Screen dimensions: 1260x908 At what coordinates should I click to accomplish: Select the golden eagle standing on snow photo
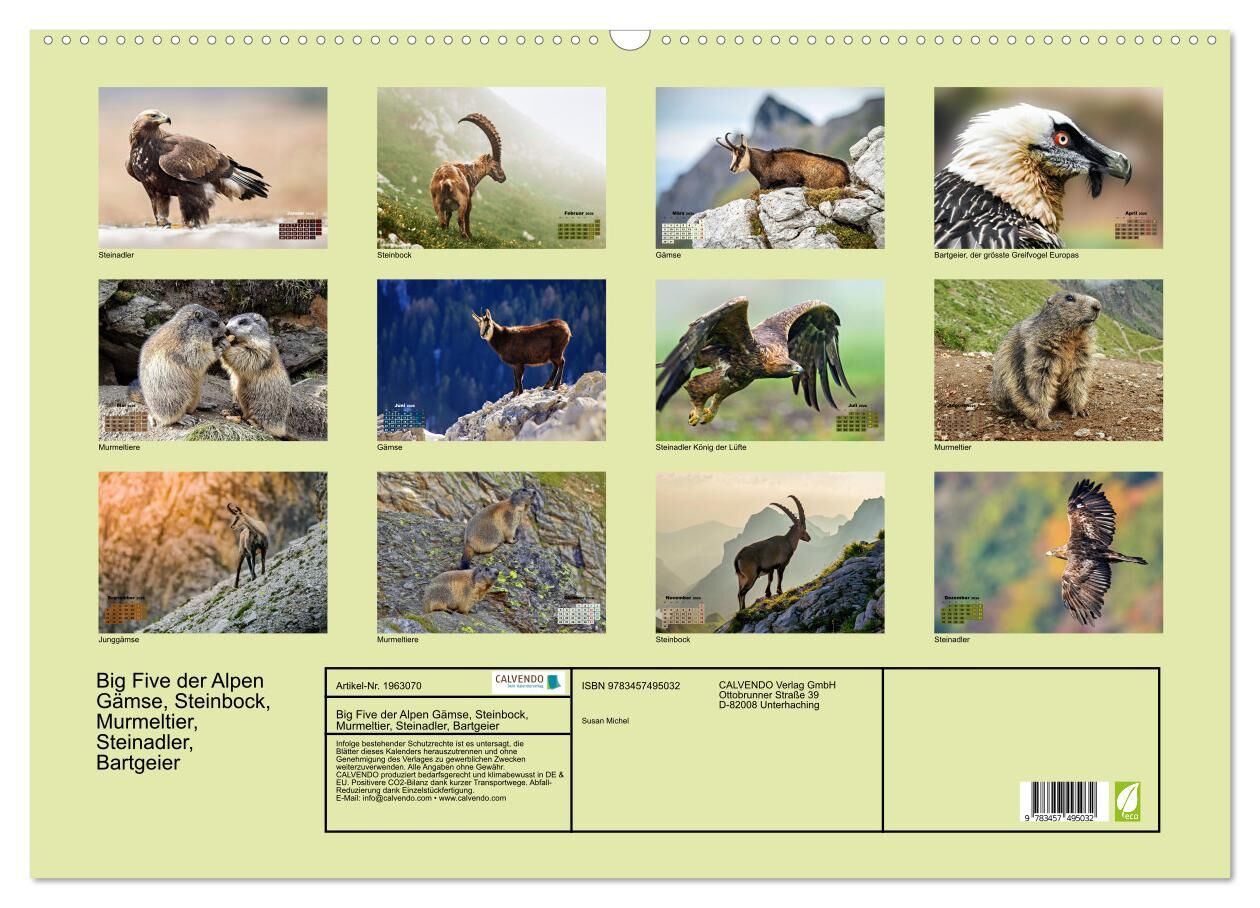pos(212,167)
